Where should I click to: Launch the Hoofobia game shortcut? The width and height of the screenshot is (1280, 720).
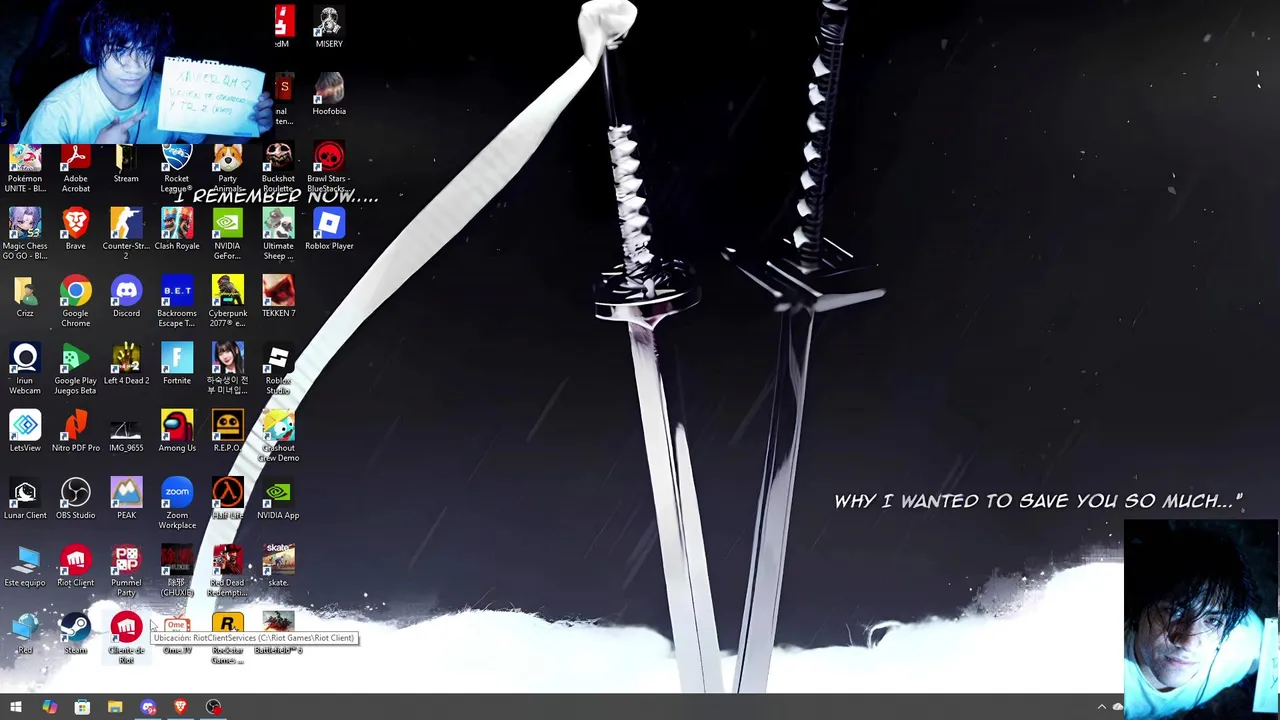329,94
